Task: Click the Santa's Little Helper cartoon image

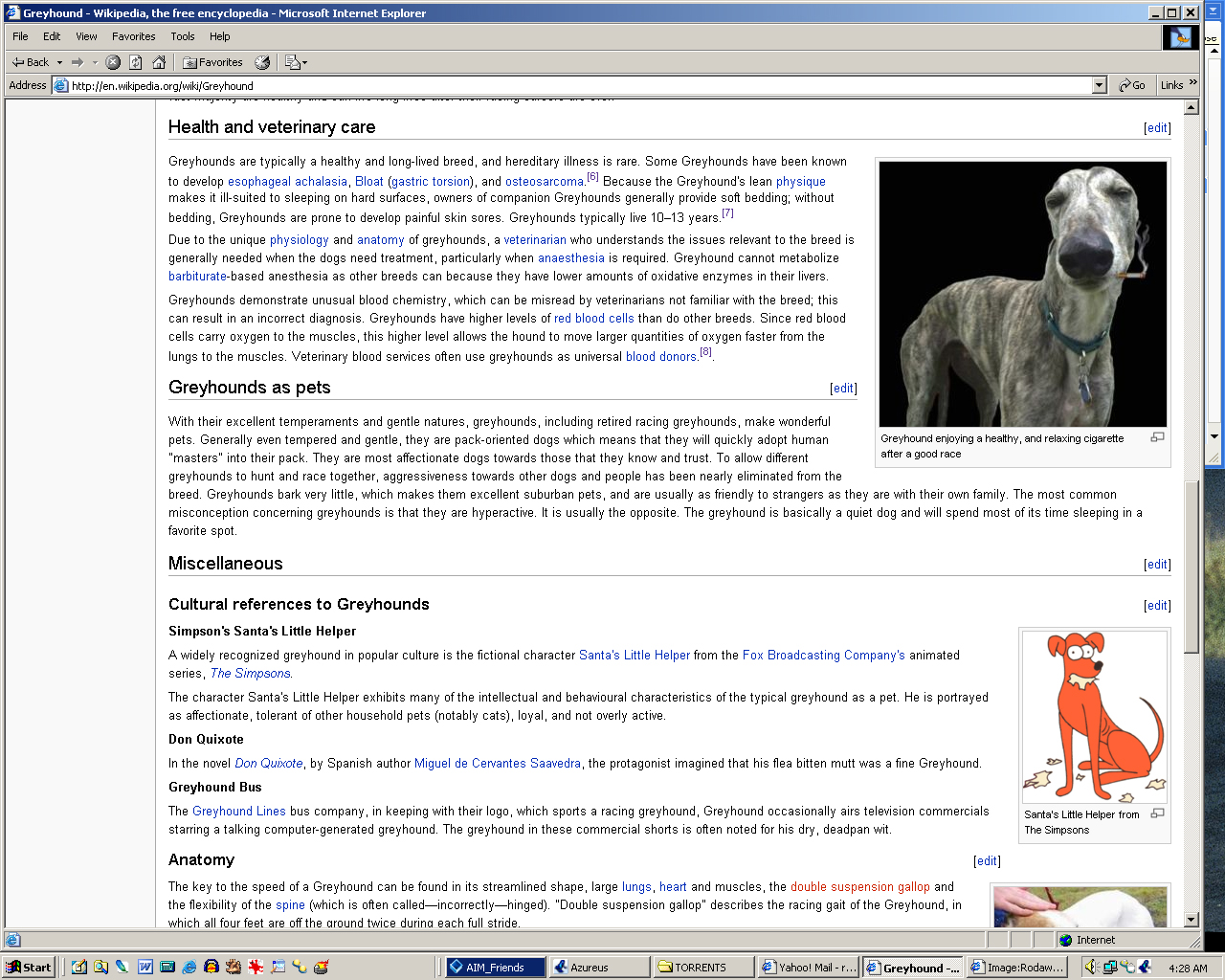Action: point(1095,717)
